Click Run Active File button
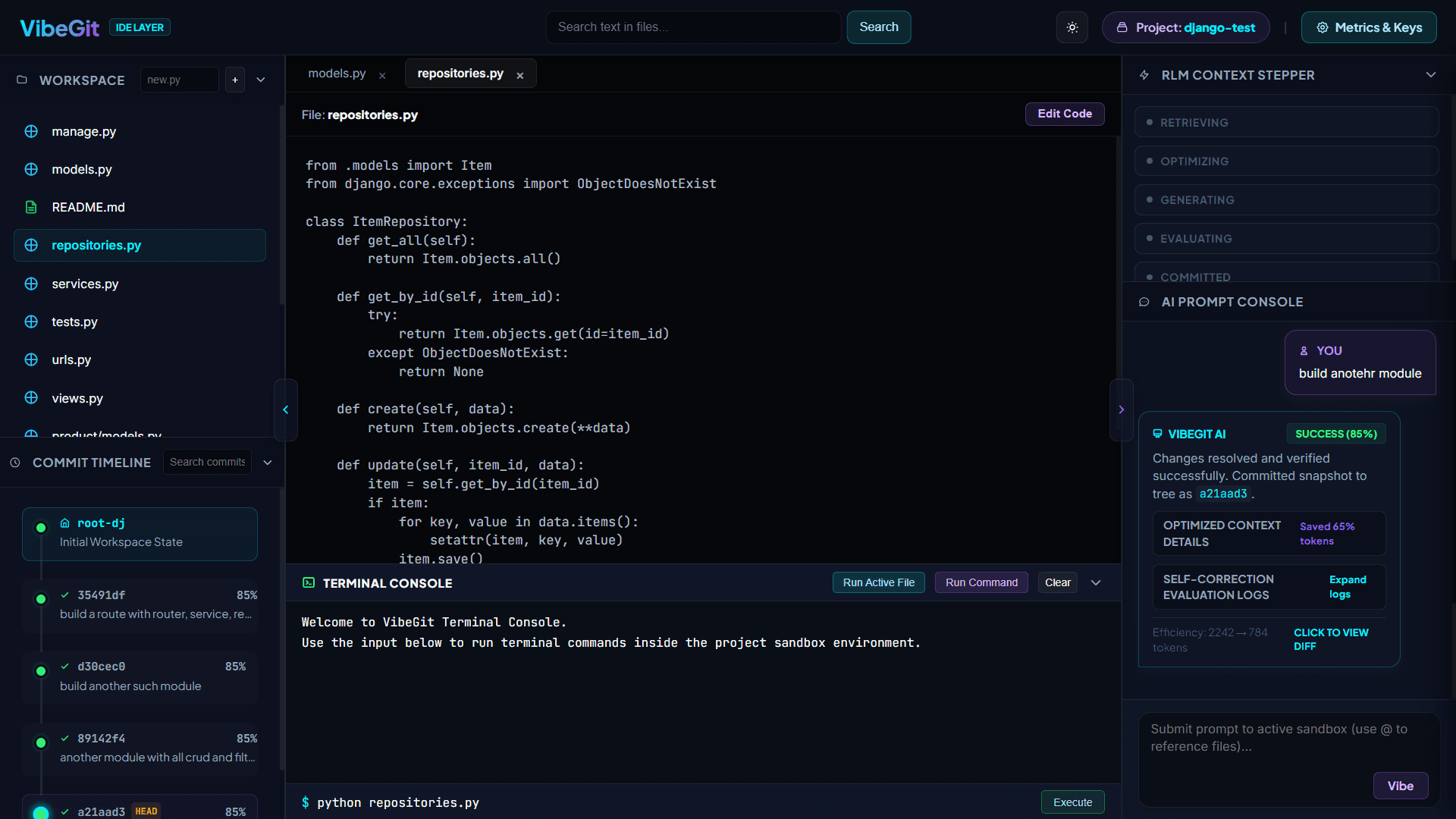Image resolution: width=1456 pixels, height=819 pixels. point(878,582)
